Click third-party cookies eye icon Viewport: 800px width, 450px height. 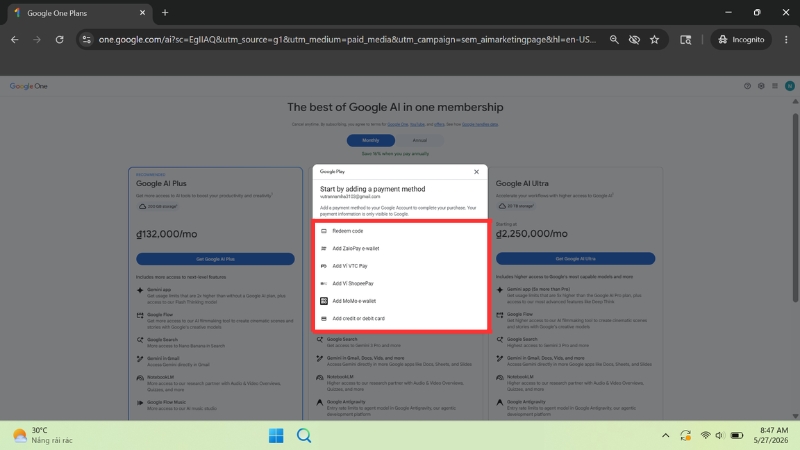tap(634, 39)
